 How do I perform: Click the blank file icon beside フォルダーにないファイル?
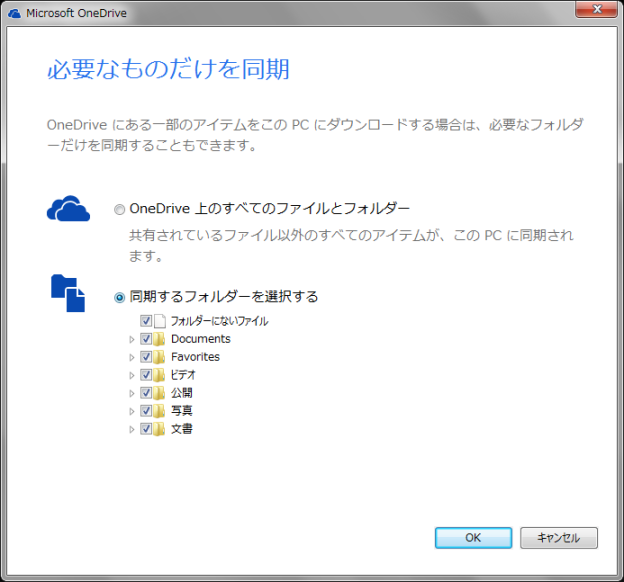pos(160,321)
